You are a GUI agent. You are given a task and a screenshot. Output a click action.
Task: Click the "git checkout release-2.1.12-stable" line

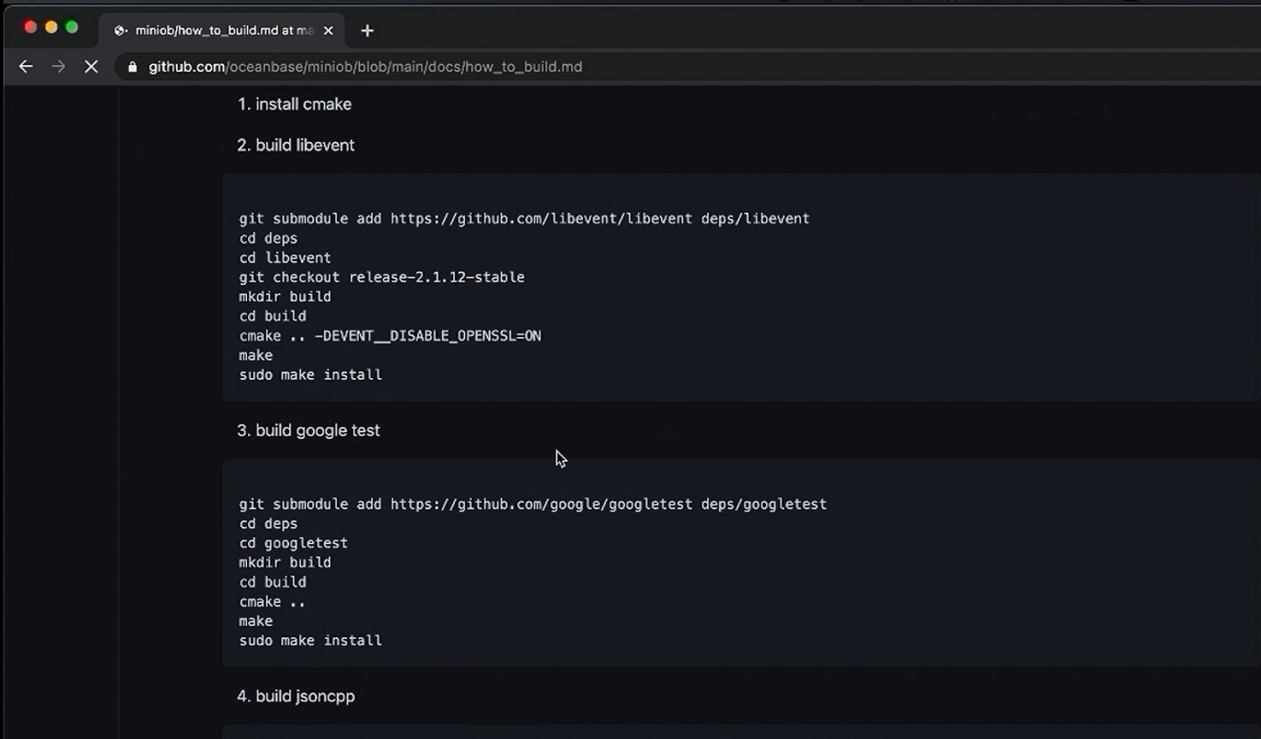[381, 277]
